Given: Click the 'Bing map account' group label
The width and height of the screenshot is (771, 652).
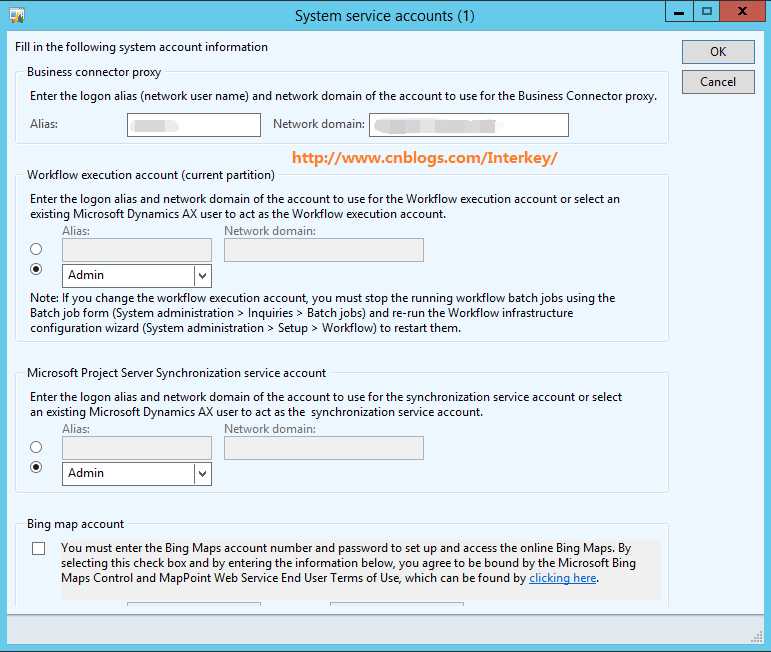Looking at the screenshot, I should coord(75,524).
